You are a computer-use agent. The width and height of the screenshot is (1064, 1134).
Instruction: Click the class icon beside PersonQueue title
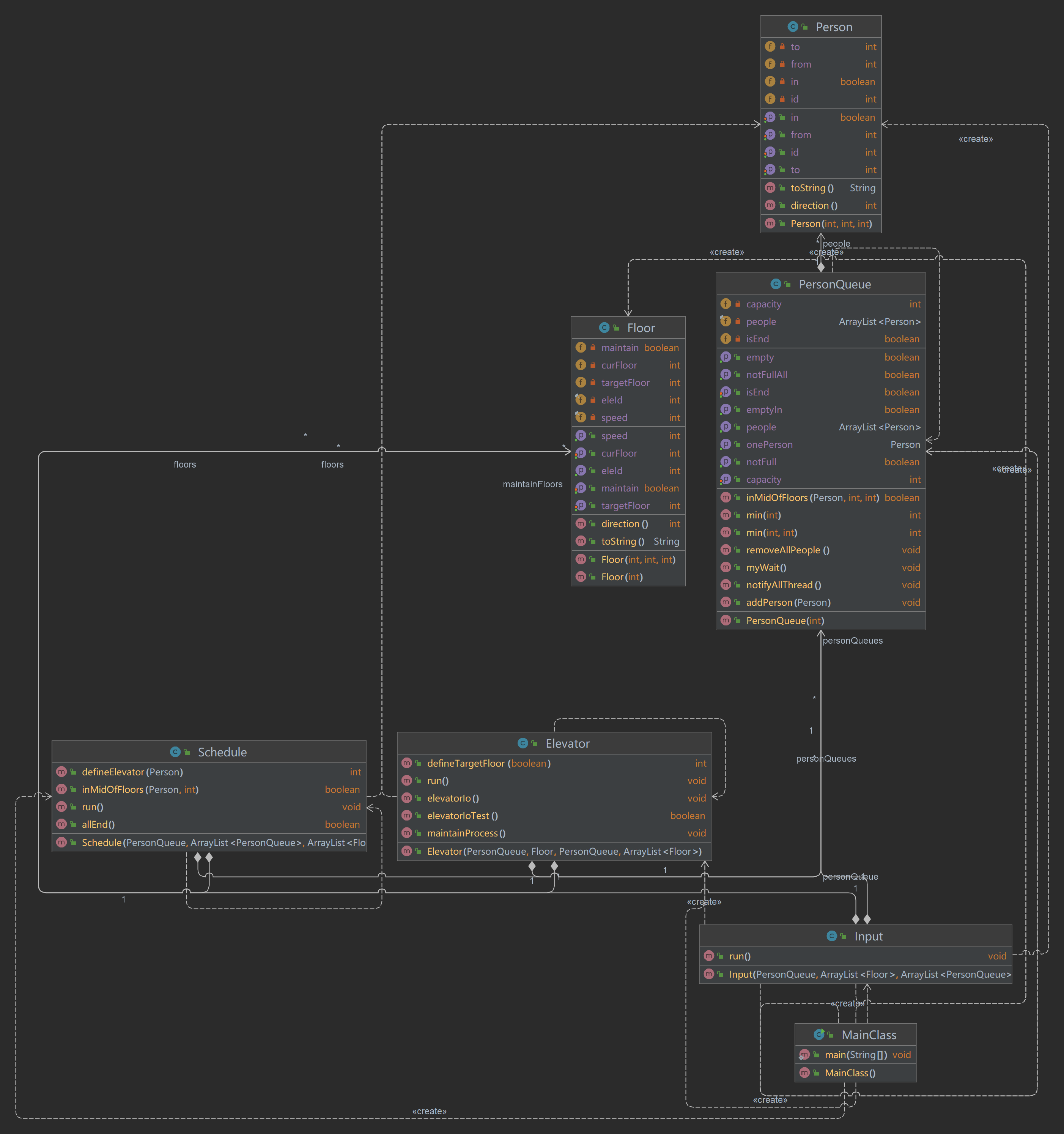[x=776, y=284]
